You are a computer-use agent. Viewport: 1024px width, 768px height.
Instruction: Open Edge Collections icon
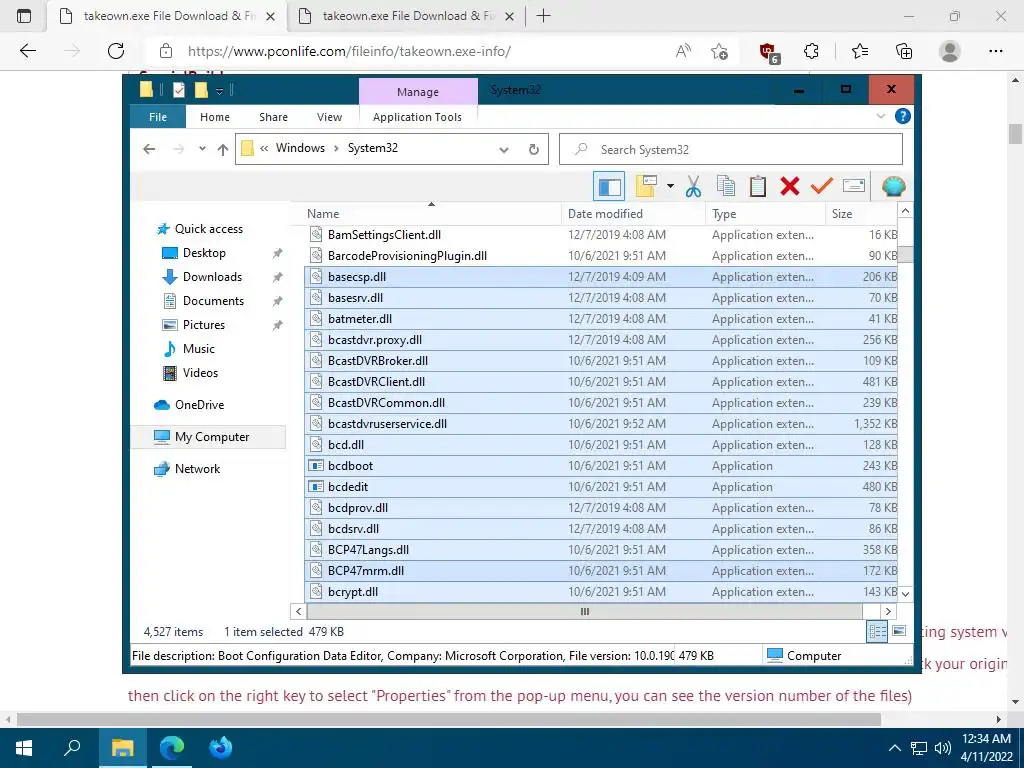904,51
